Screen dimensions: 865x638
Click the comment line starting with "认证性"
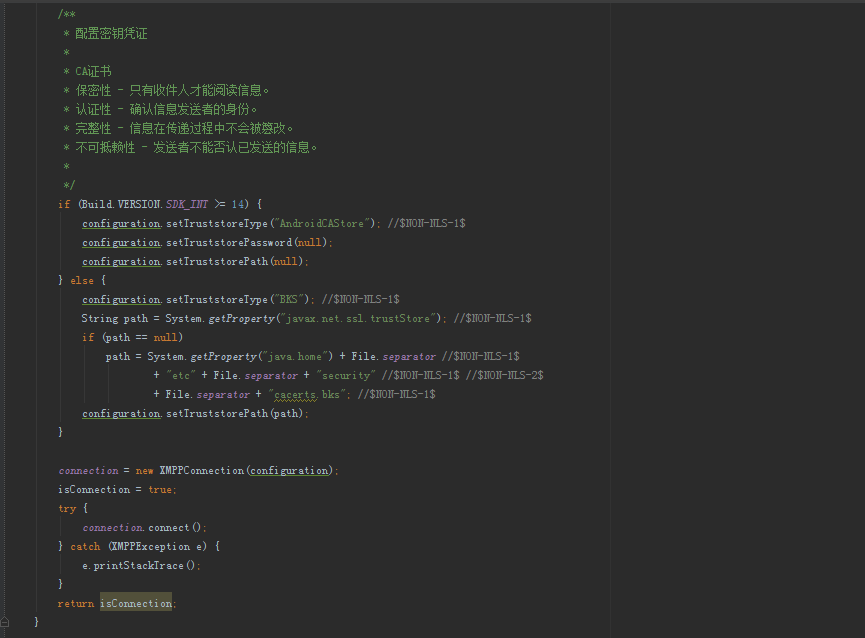(x=166, y=109)
